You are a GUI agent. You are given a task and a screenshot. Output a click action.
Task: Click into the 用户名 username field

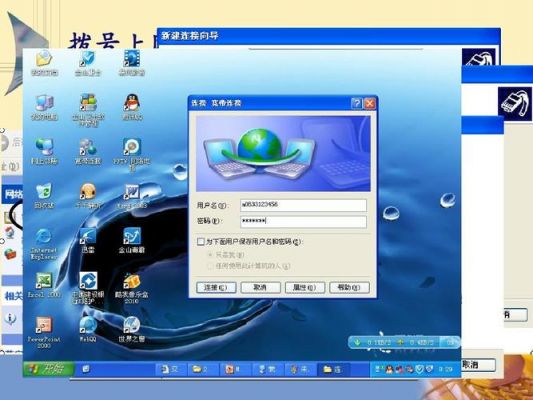[303, 205]
